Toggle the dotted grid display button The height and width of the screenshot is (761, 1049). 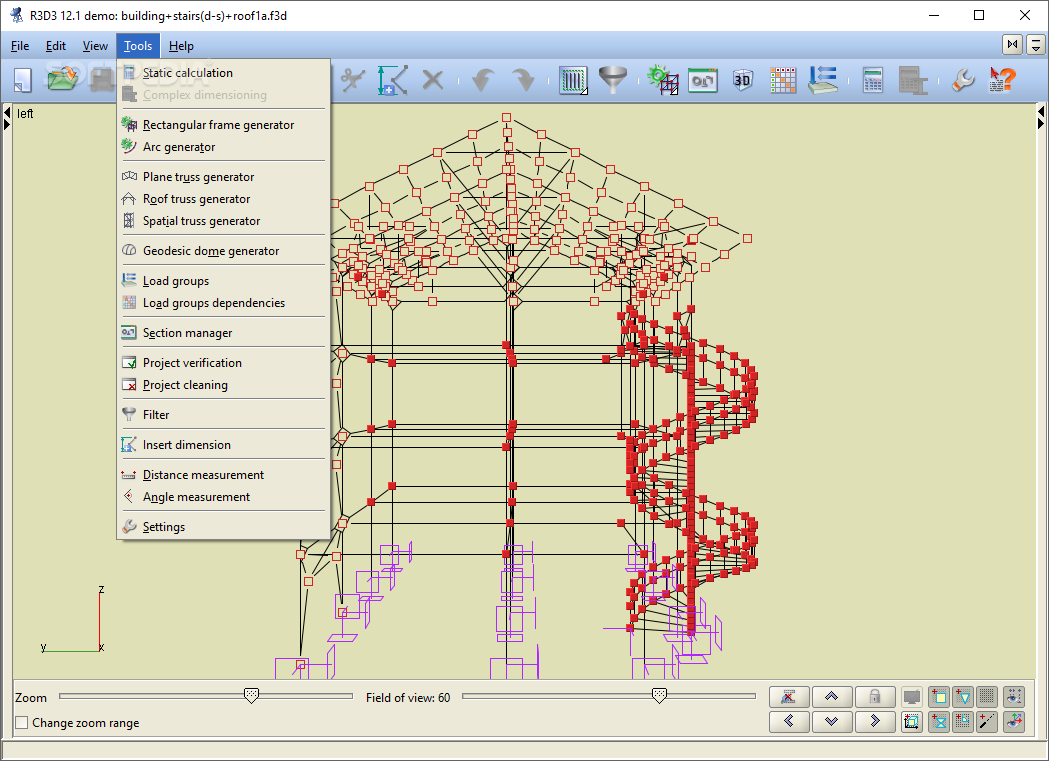(x=987, y=697)
